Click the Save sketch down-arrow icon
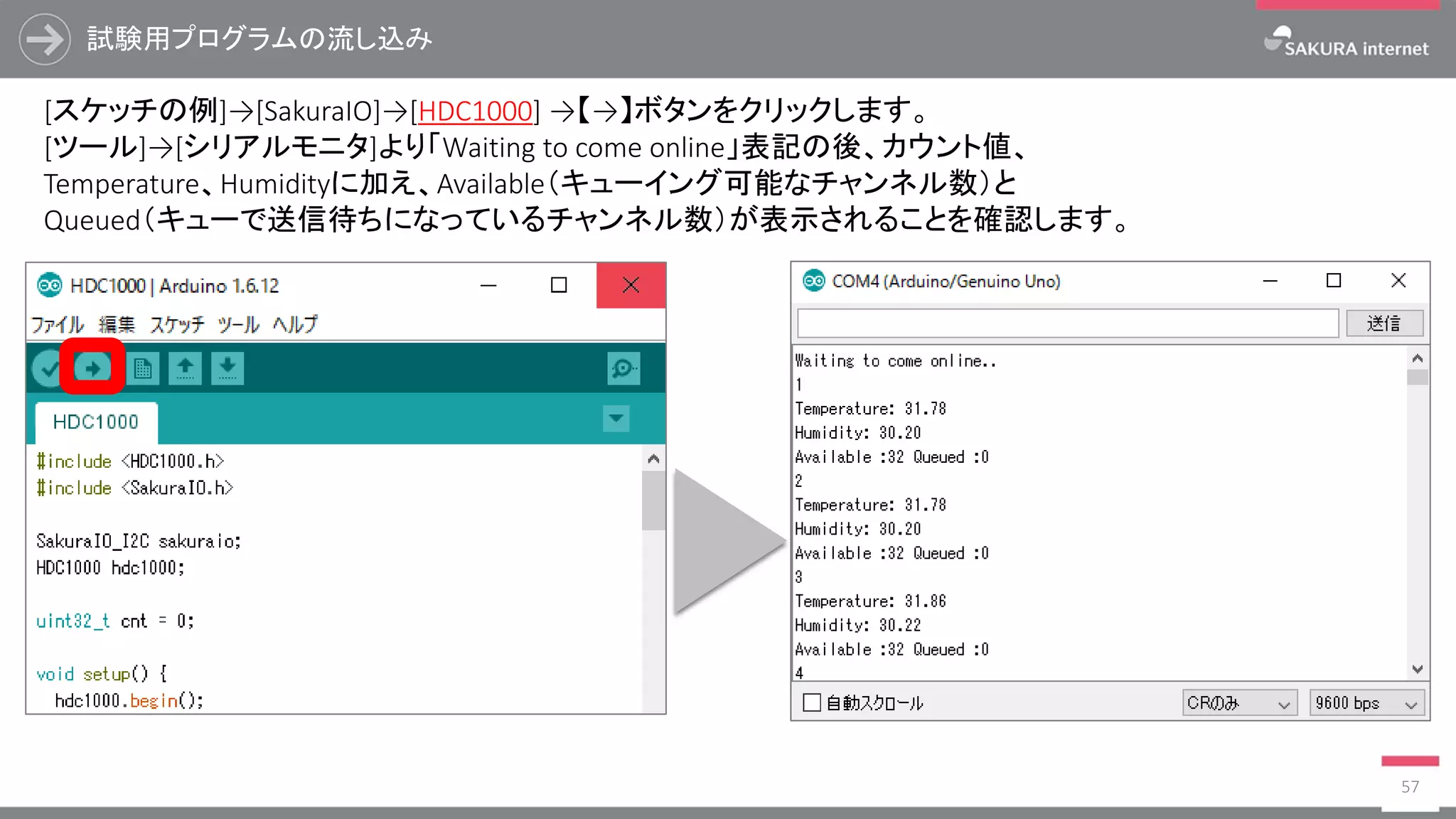 coord(227,368)
